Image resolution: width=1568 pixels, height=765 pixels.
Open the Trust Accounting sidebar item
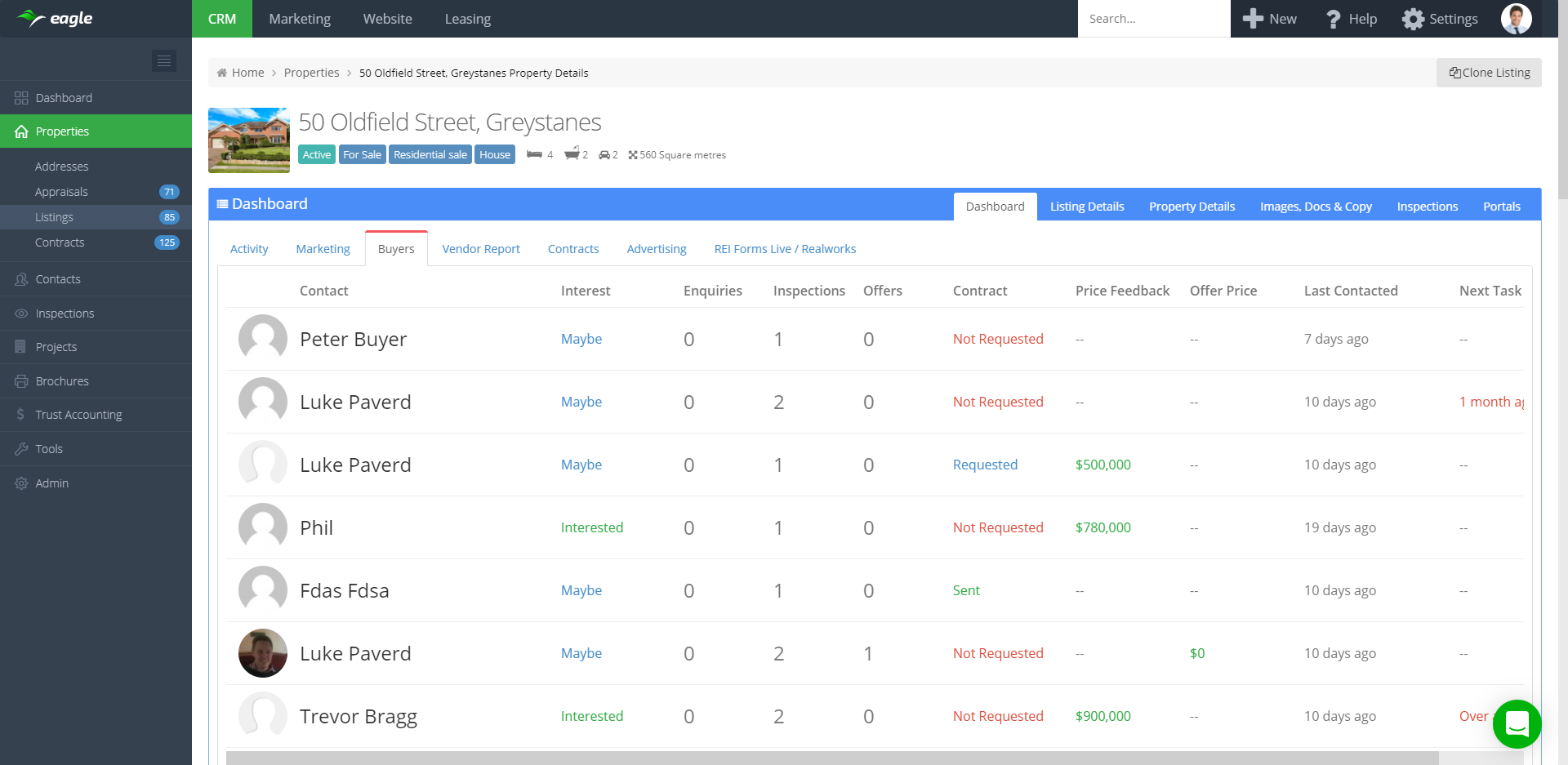coord(78,415)
